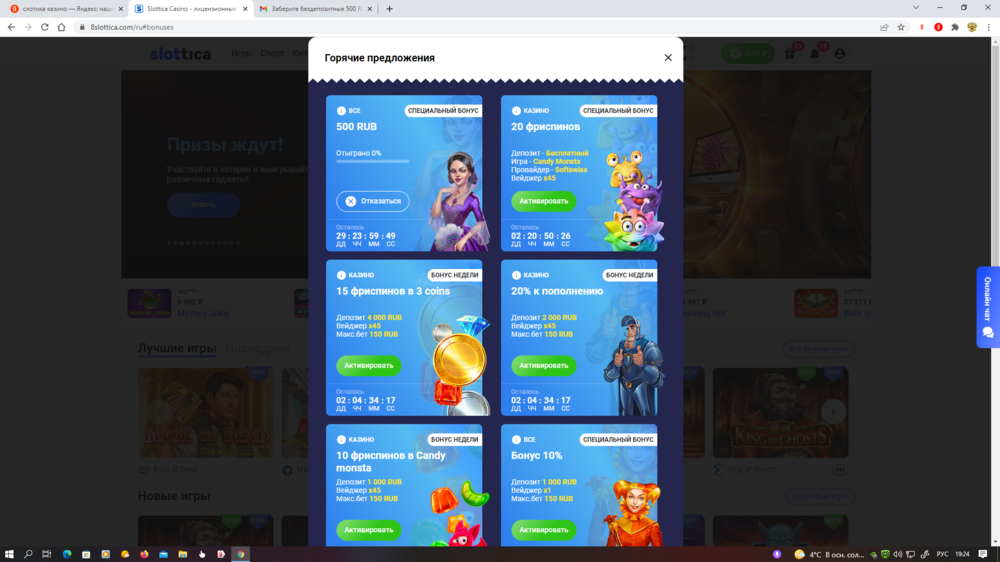Click info icon on 20 фриспинов card
This screenshot has width=1000, height=562.
[x=516, y=111]
